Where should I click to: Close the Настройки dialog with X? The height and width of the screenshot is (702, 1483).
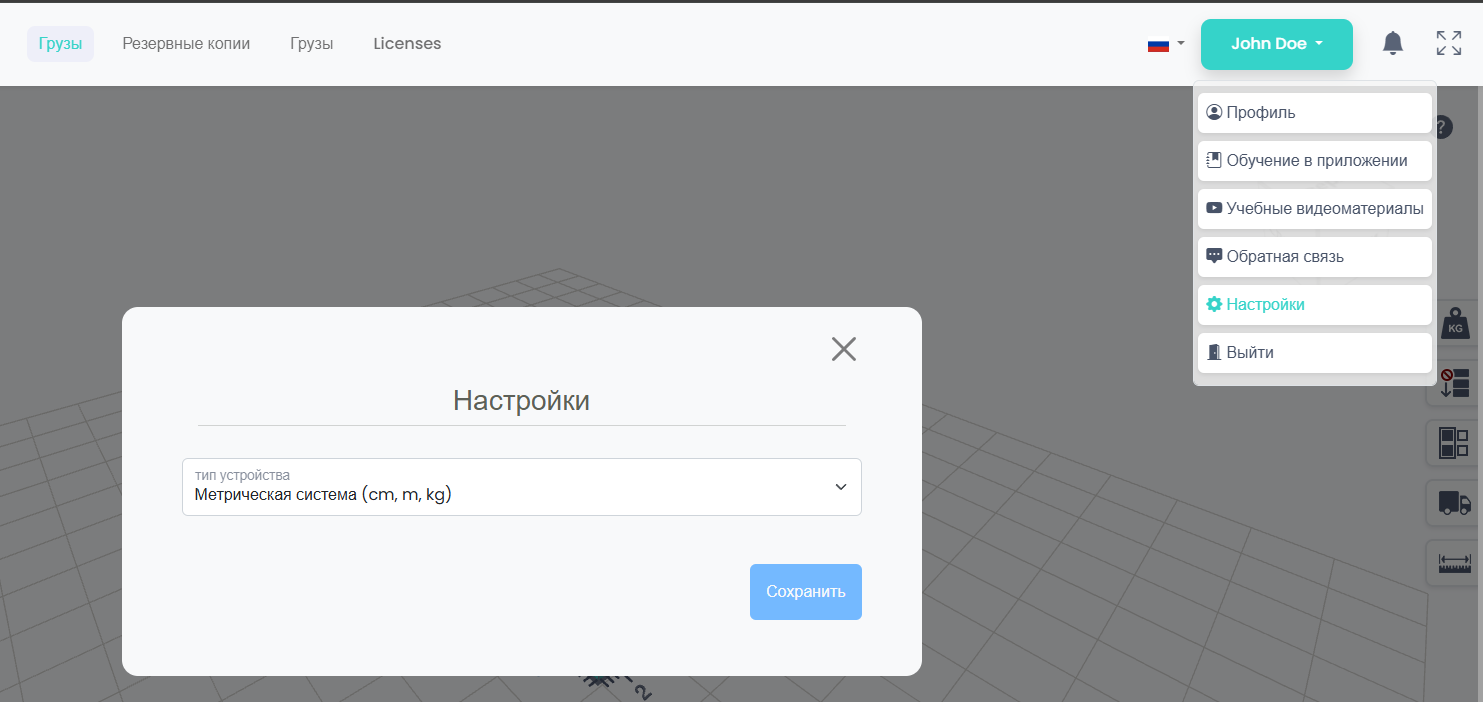[x=843, y=349]
